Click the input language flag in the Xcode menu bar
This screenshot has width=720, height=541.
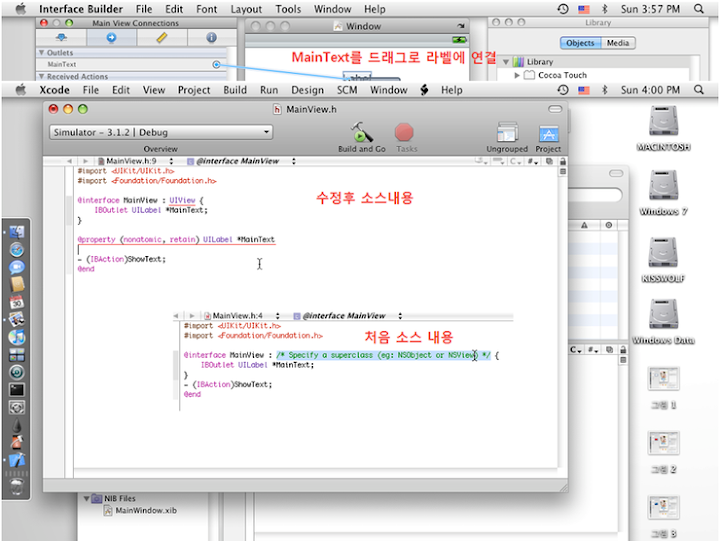pos(584,90)
